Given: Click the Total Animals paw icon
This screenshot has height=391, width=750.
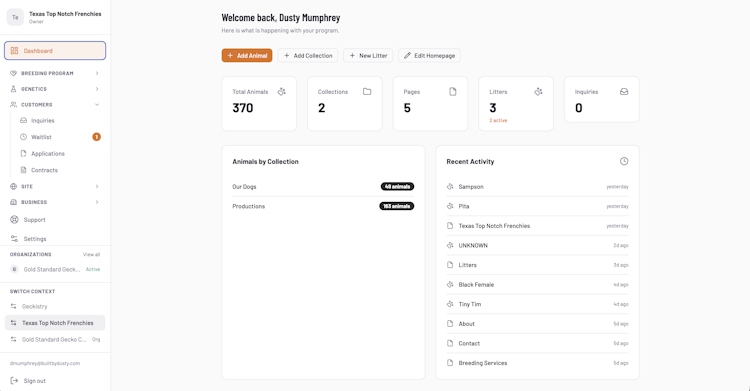Looking at the screenshot, I should pos(282,91).
